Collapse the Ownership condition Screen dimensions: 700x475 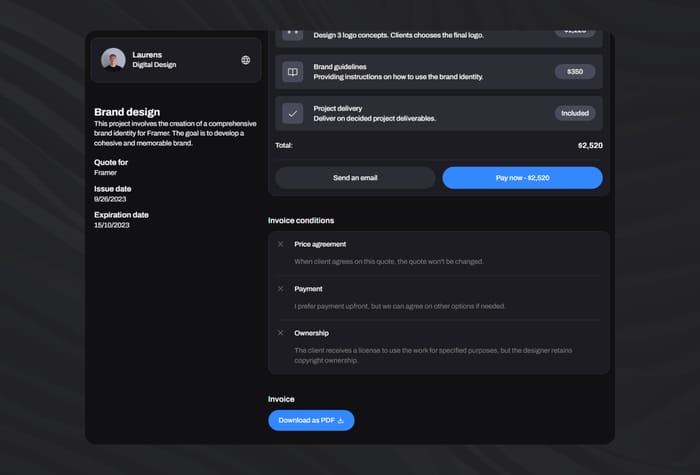(x=280, y=333)
